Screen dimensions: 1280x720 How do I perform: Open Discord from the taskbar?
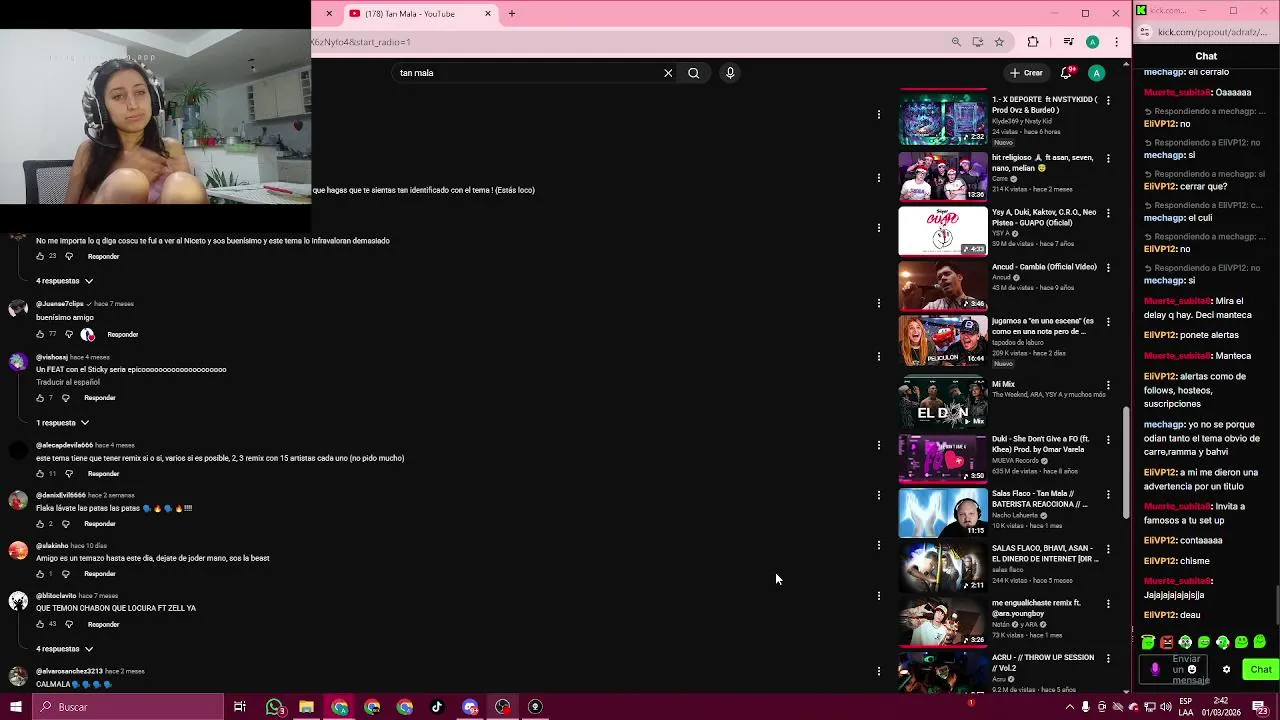pos(470,707)
